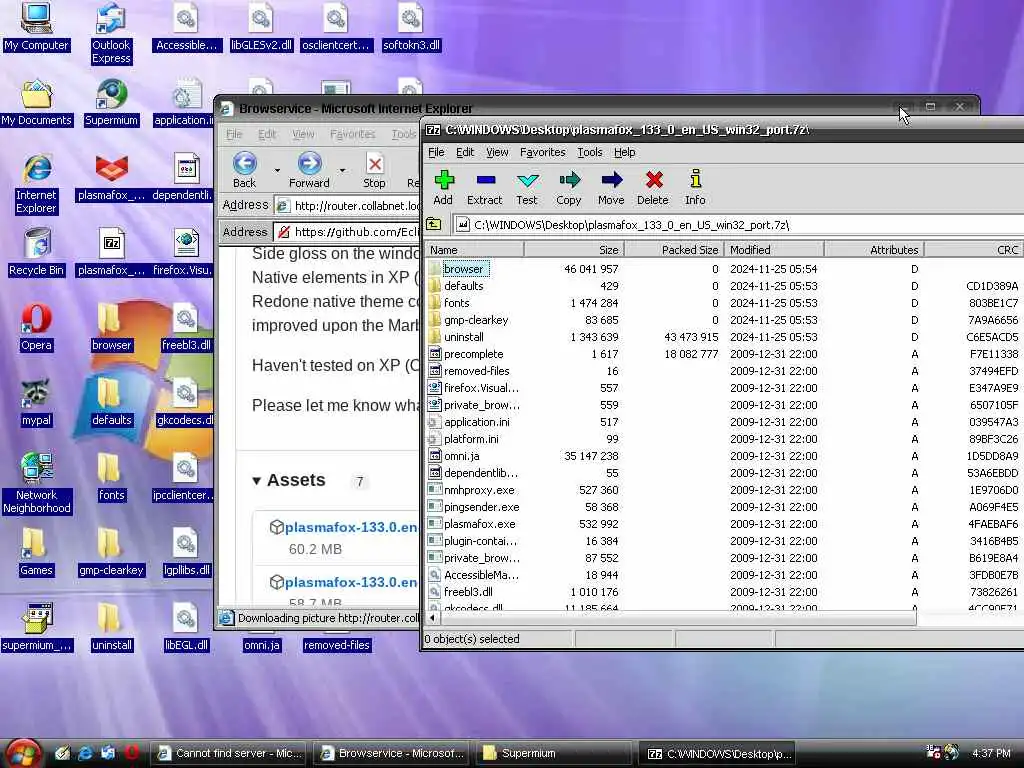Switch to Supermium folder taskbar button
This screenshot has height=768, width=1024.
[x=554, y=754]
